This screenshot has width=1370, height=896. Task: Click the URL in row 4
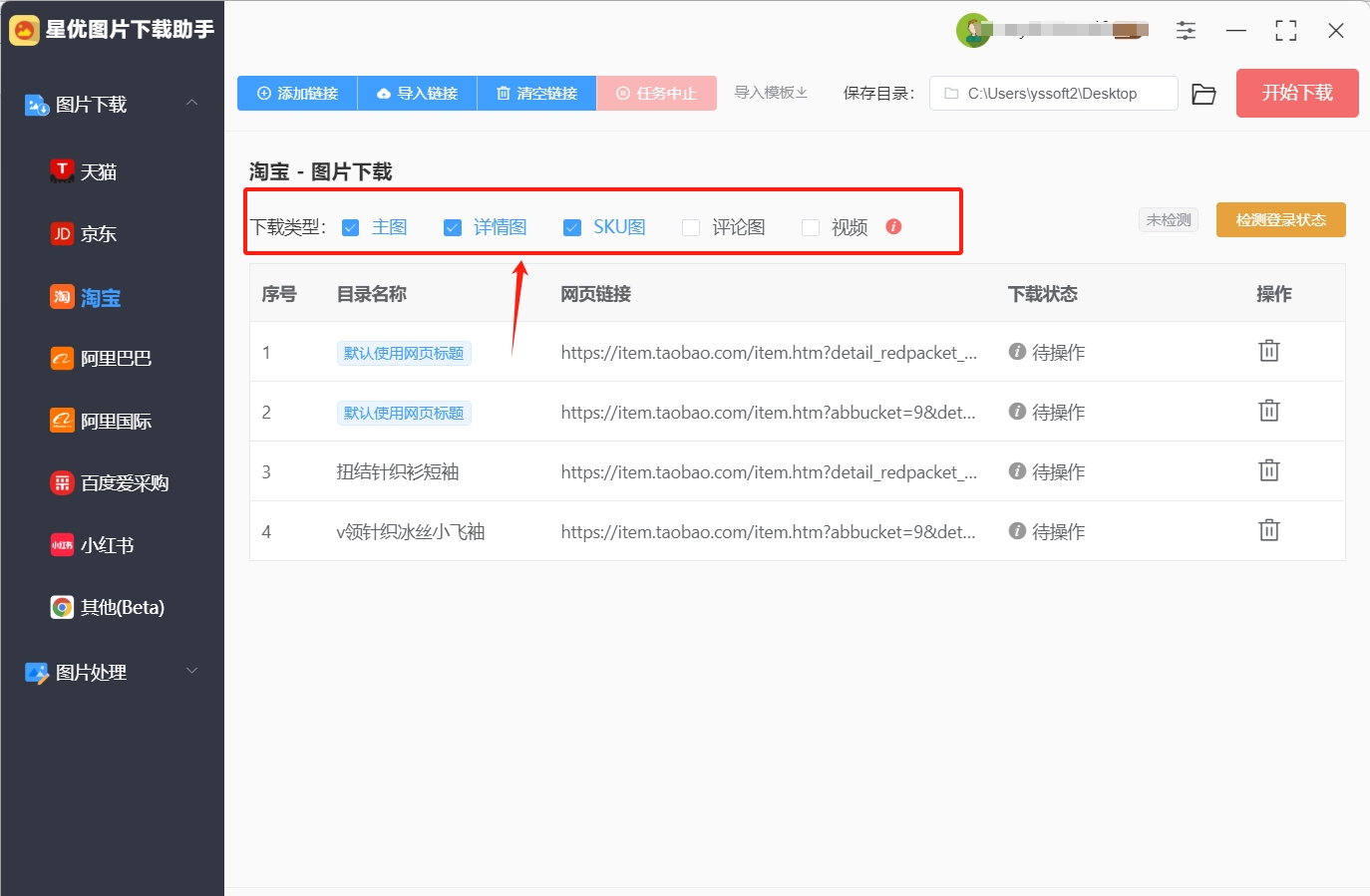pyautogui.click(x=768, y=531)
